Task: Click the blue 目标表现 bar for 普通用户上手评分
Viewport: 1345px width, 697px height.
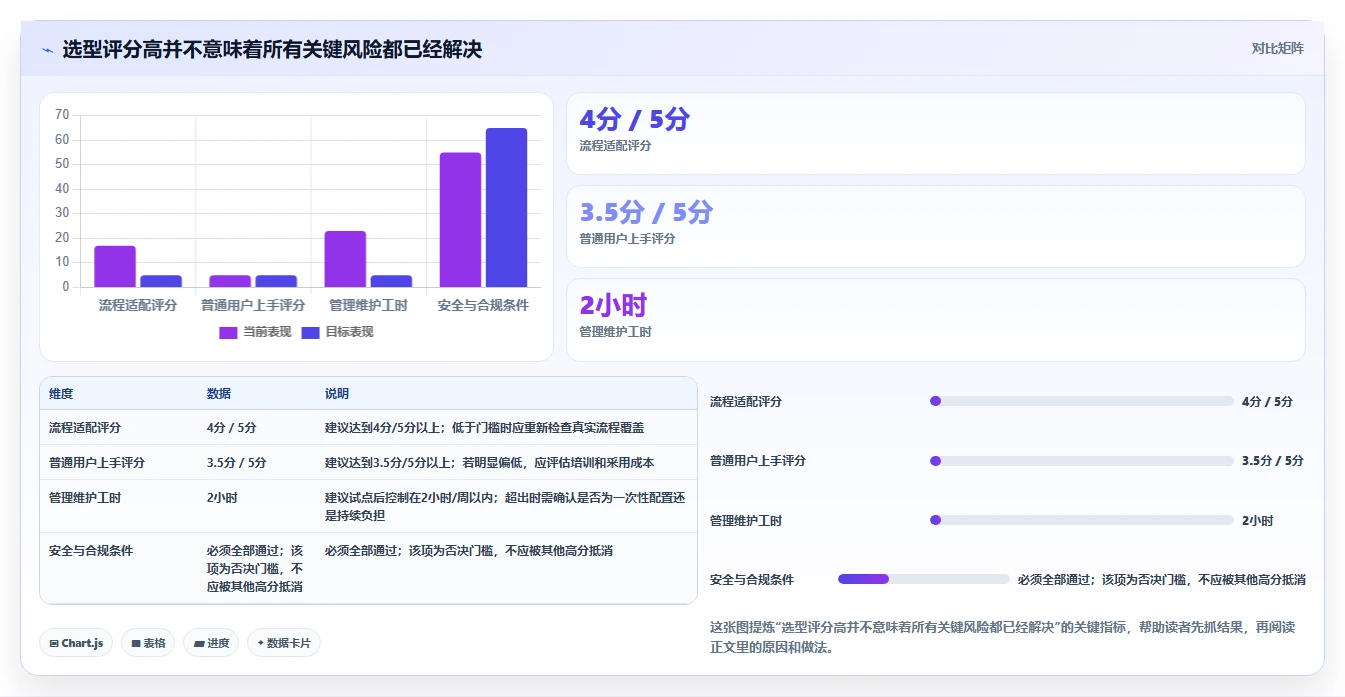Action: (x=276, y=281)
